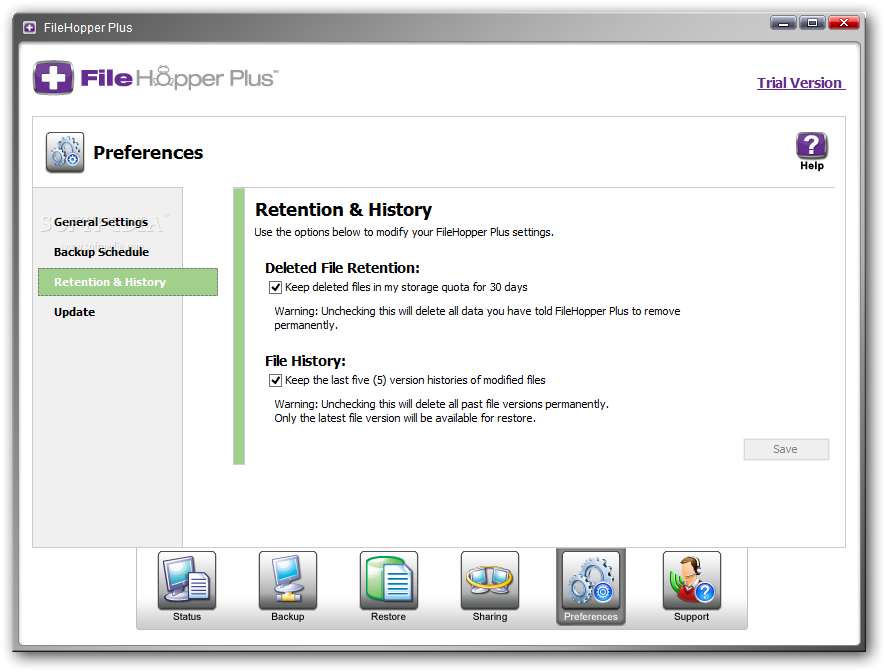This screenshot has height=672, width=886.
Task: Click the 'Warning: Unchecking this will delete all data' text
Action: pyautogui.click(x=477, y=318)
